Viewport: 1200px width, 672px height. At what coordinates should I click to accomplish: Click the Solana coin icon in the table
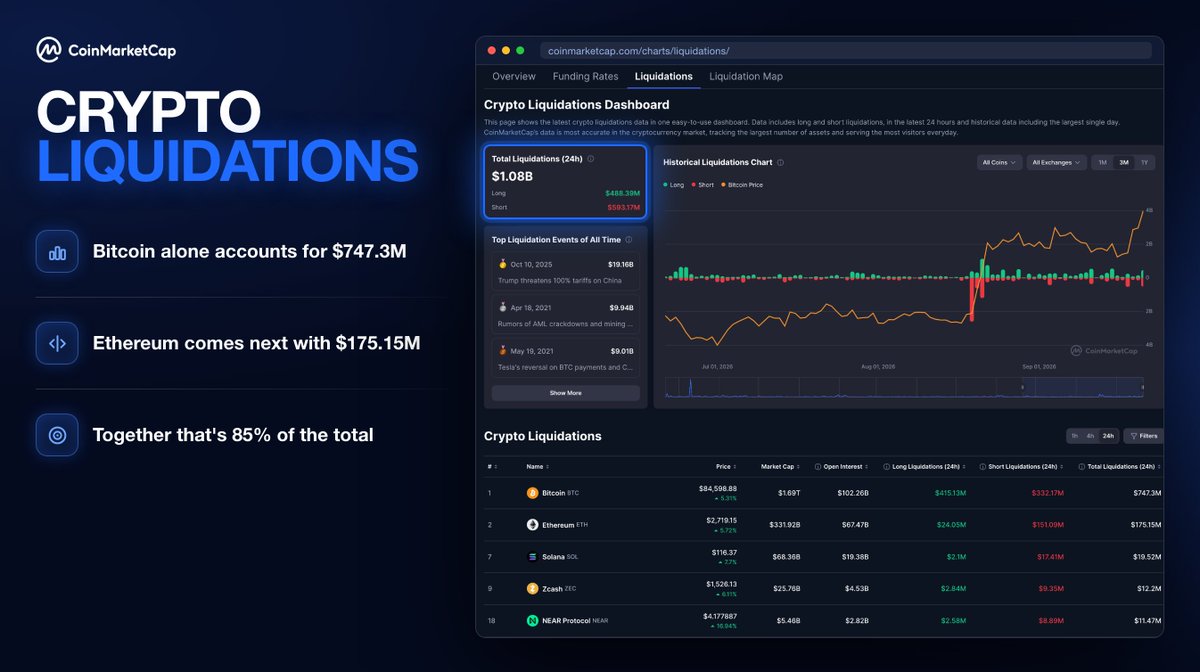(x=532, y=557)
